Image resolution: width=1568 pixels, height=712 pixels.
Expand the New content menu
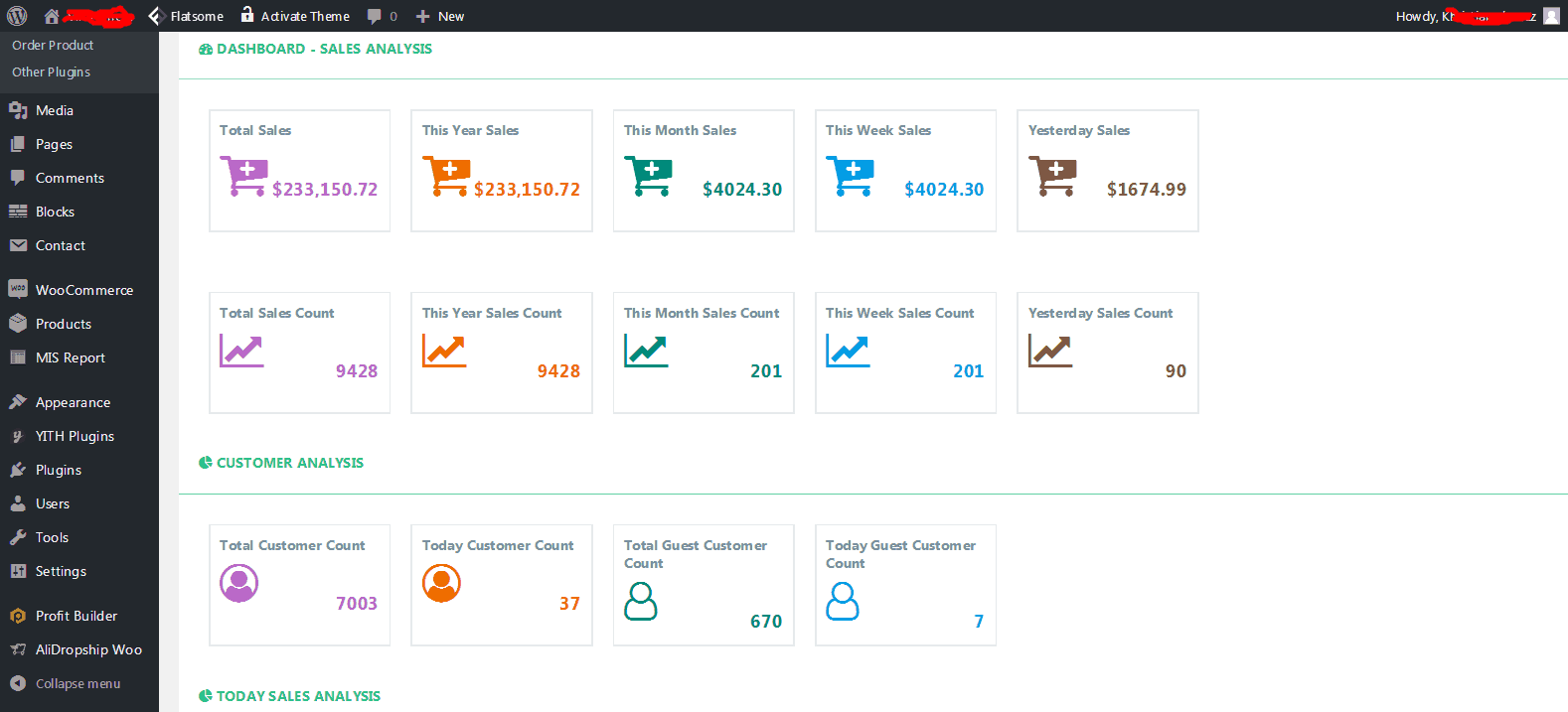coord(440,16)
